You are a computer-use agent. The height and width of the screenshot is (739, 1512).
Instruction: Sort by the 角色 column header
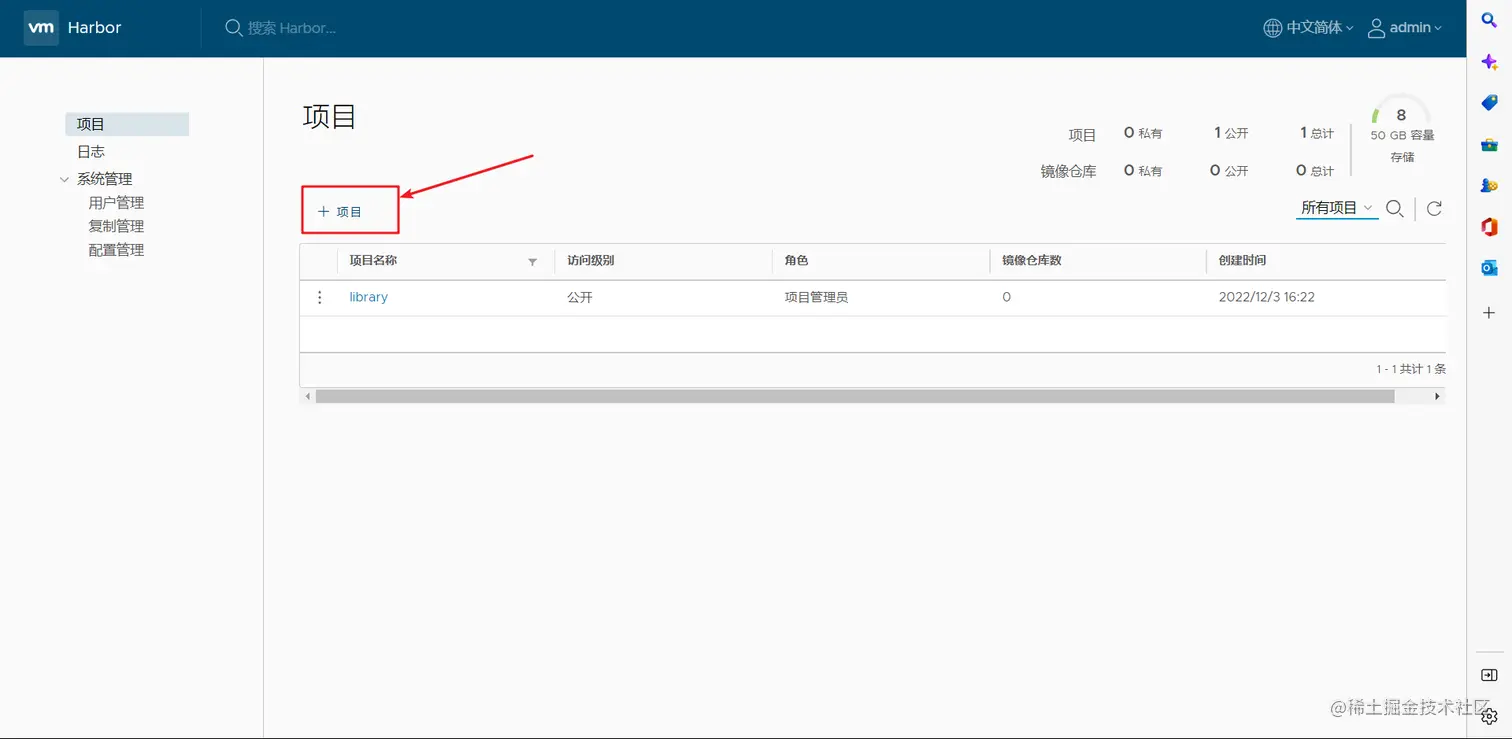click(x=796, y=260)
